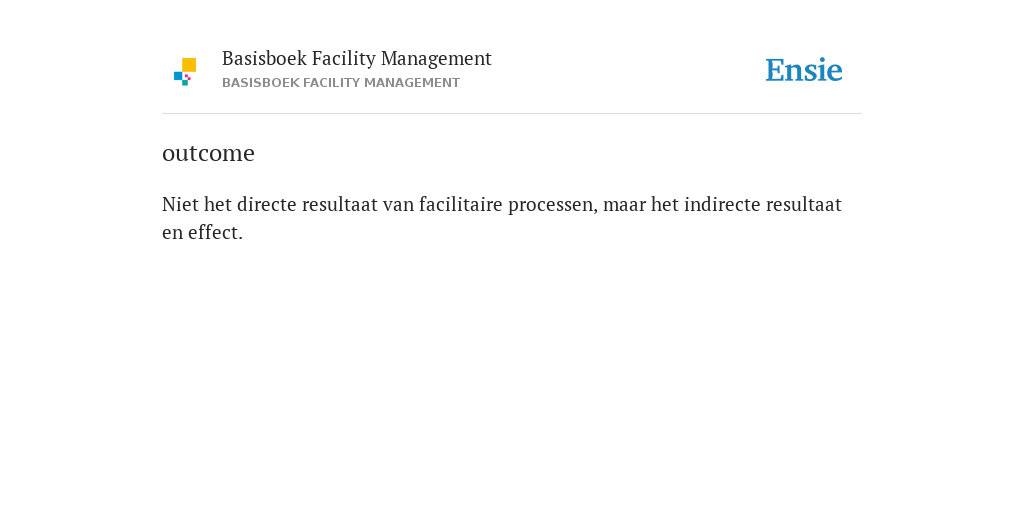Click the yellow square in the logo
This screenshot has width=1024, height=512.
click(189, 65)
